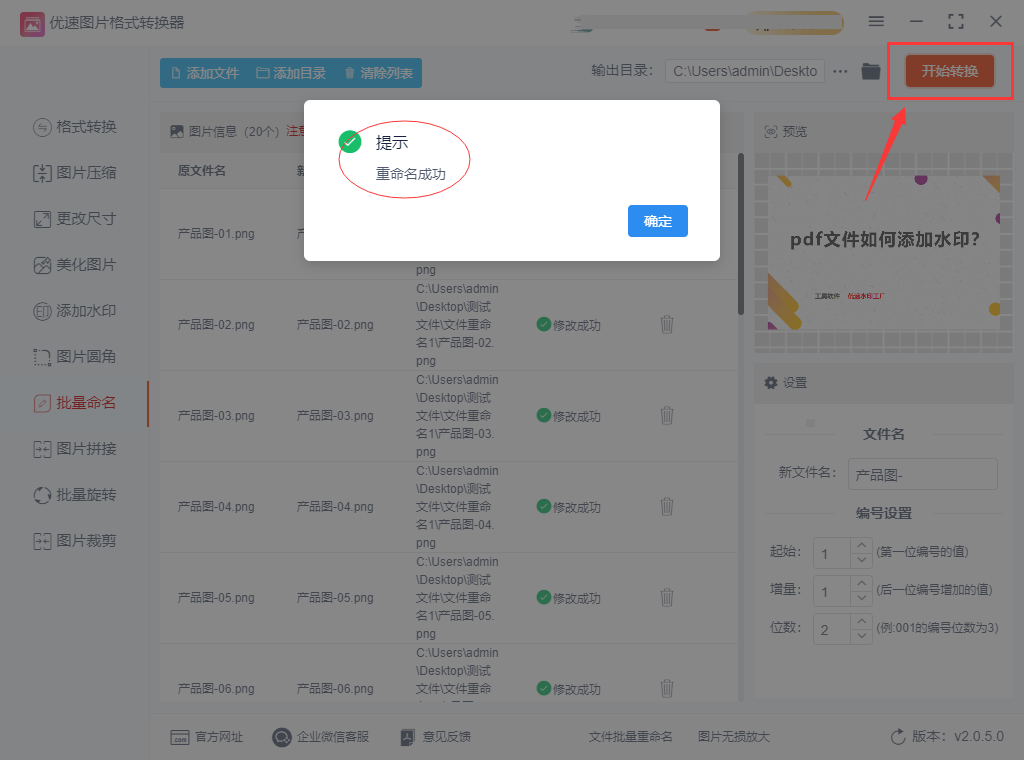The height and width of the screenshot is (760, 1024).
Task: Delete the 产品图-02.png row via its trash icon
Action: (667, 325)
